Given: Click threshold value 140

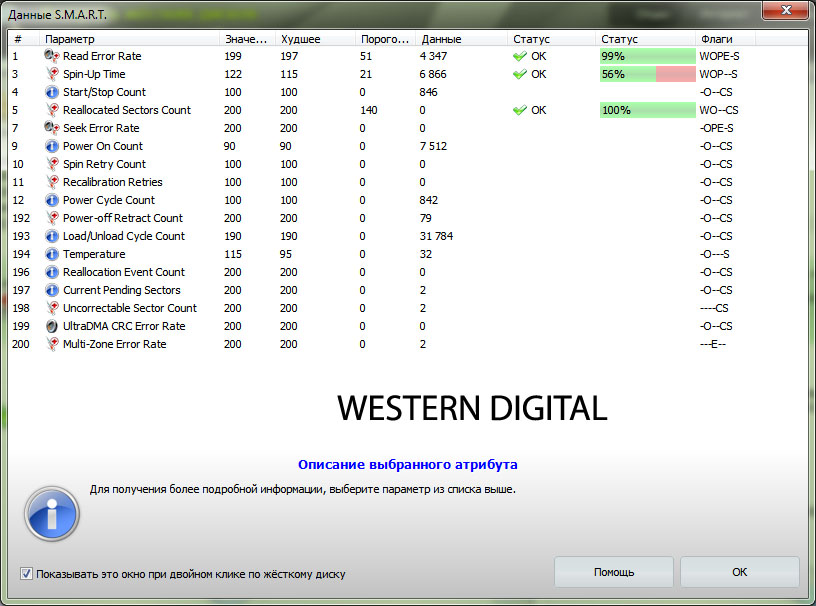Looking at the screenshot, I should (368, 110).
